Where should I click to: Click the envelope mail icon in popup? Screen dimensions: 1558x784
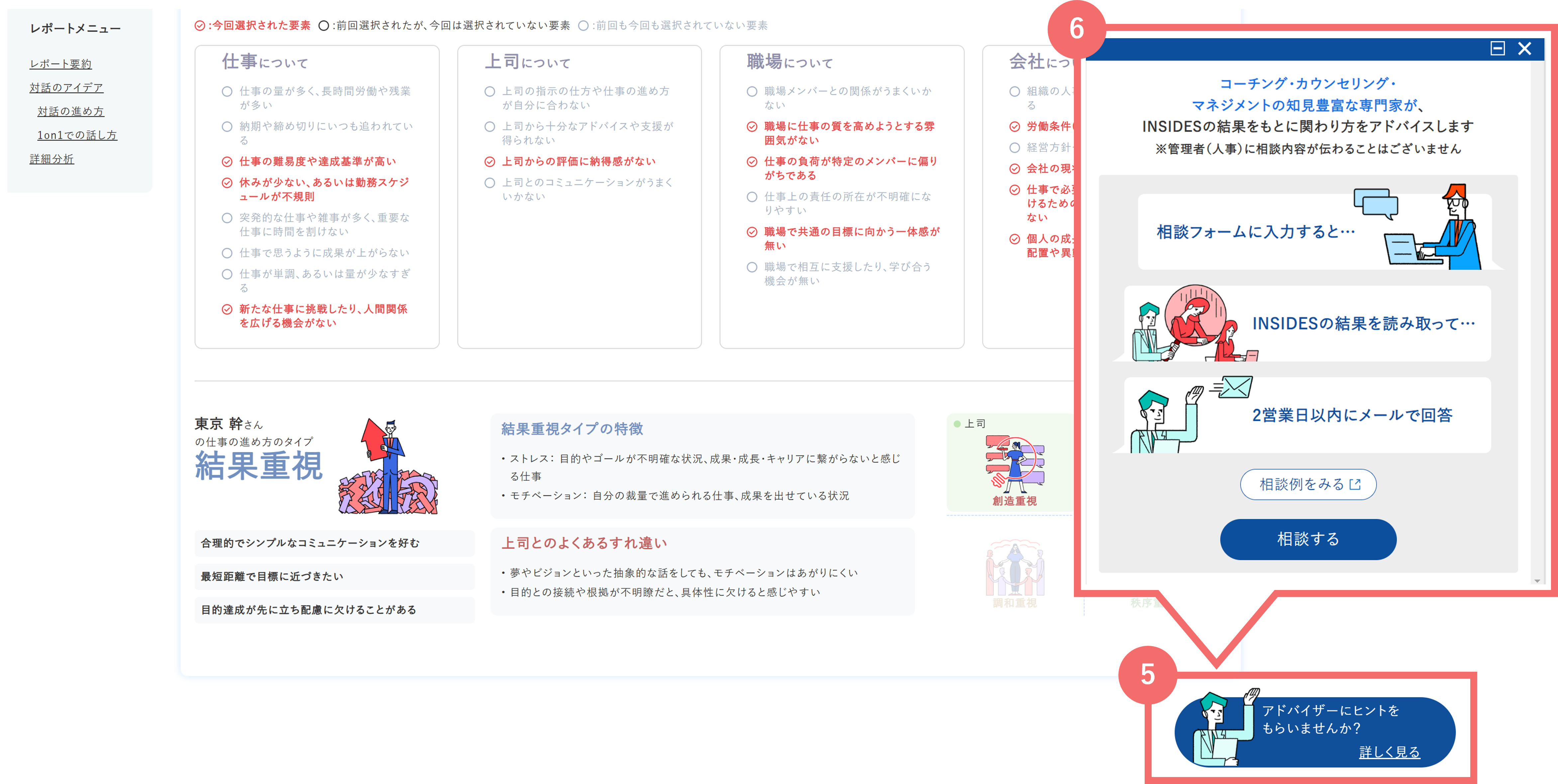(x=1234, y=387)
